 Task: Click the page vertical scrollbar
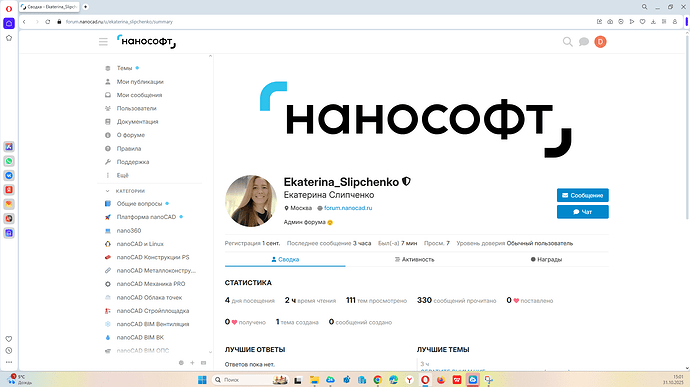click(687, 128)
